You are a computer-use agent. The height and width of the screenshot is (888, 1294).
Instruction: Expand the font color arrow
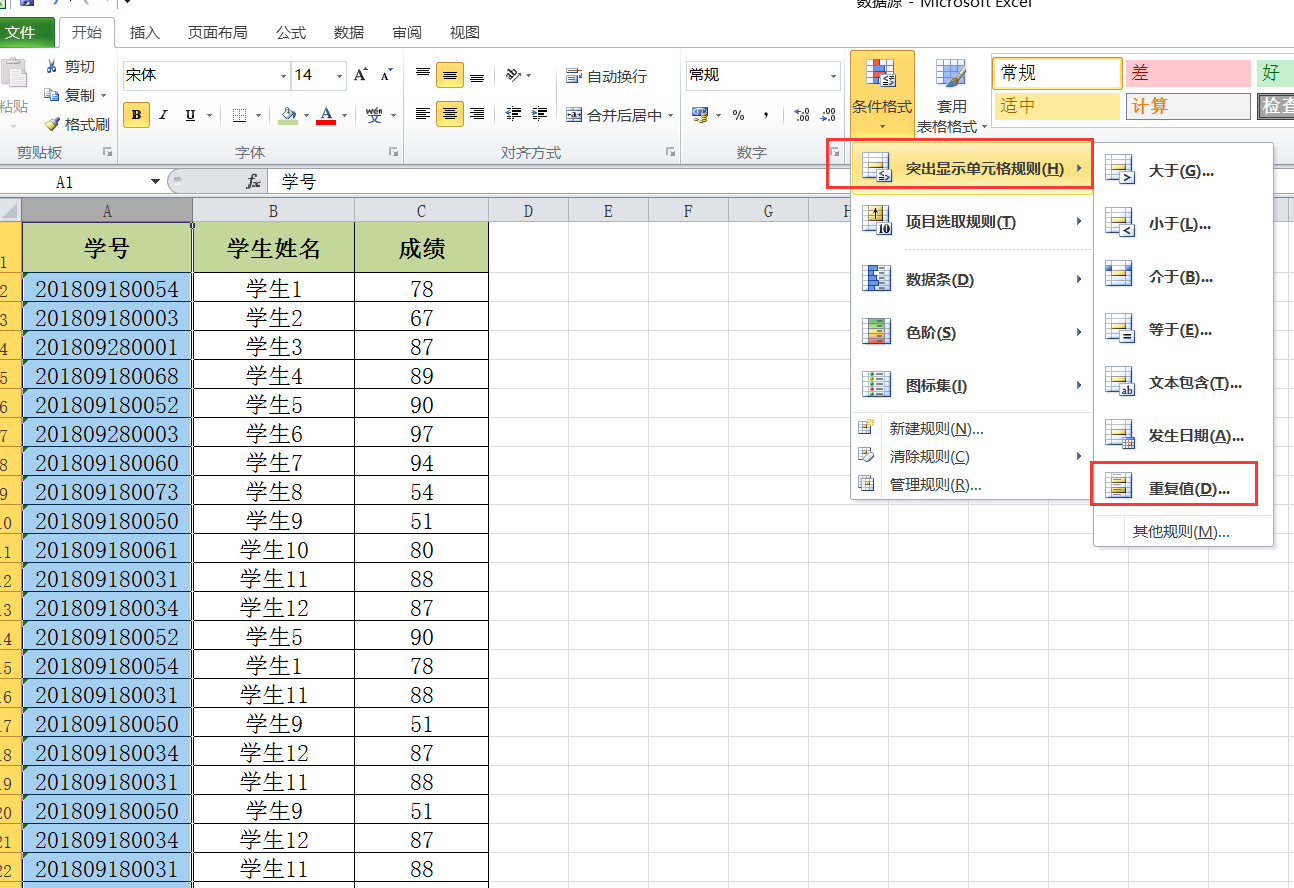click(x=344, y=115)
